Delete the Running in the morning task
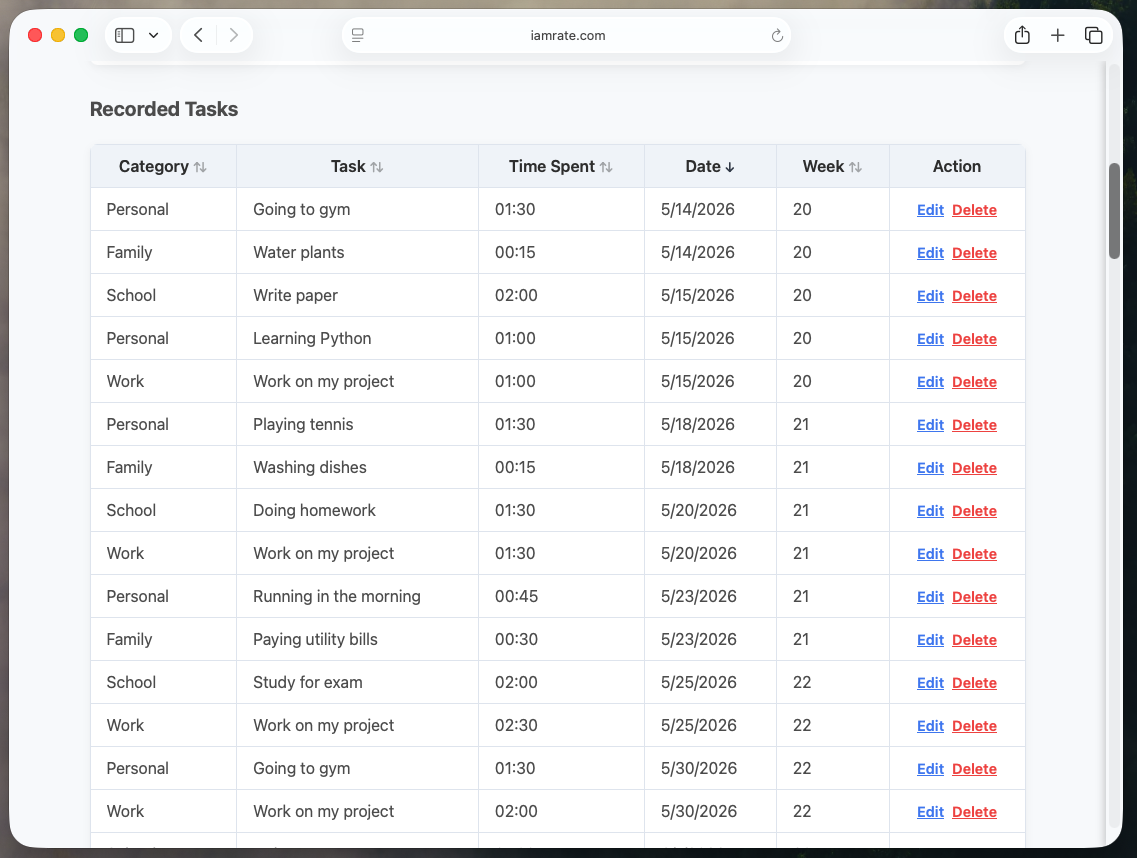The width and height of the screenshot is (1137, 858). point(974,597)
